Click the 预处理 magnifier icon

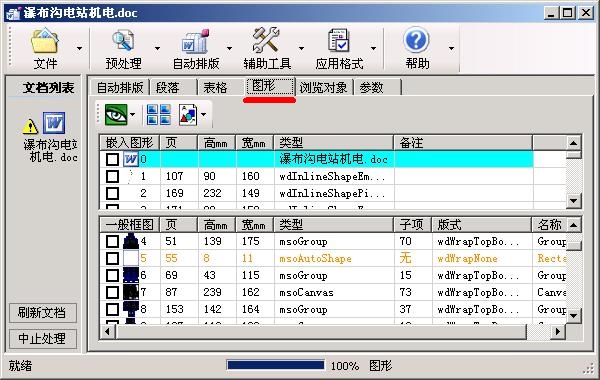click(x=123, y=40)
